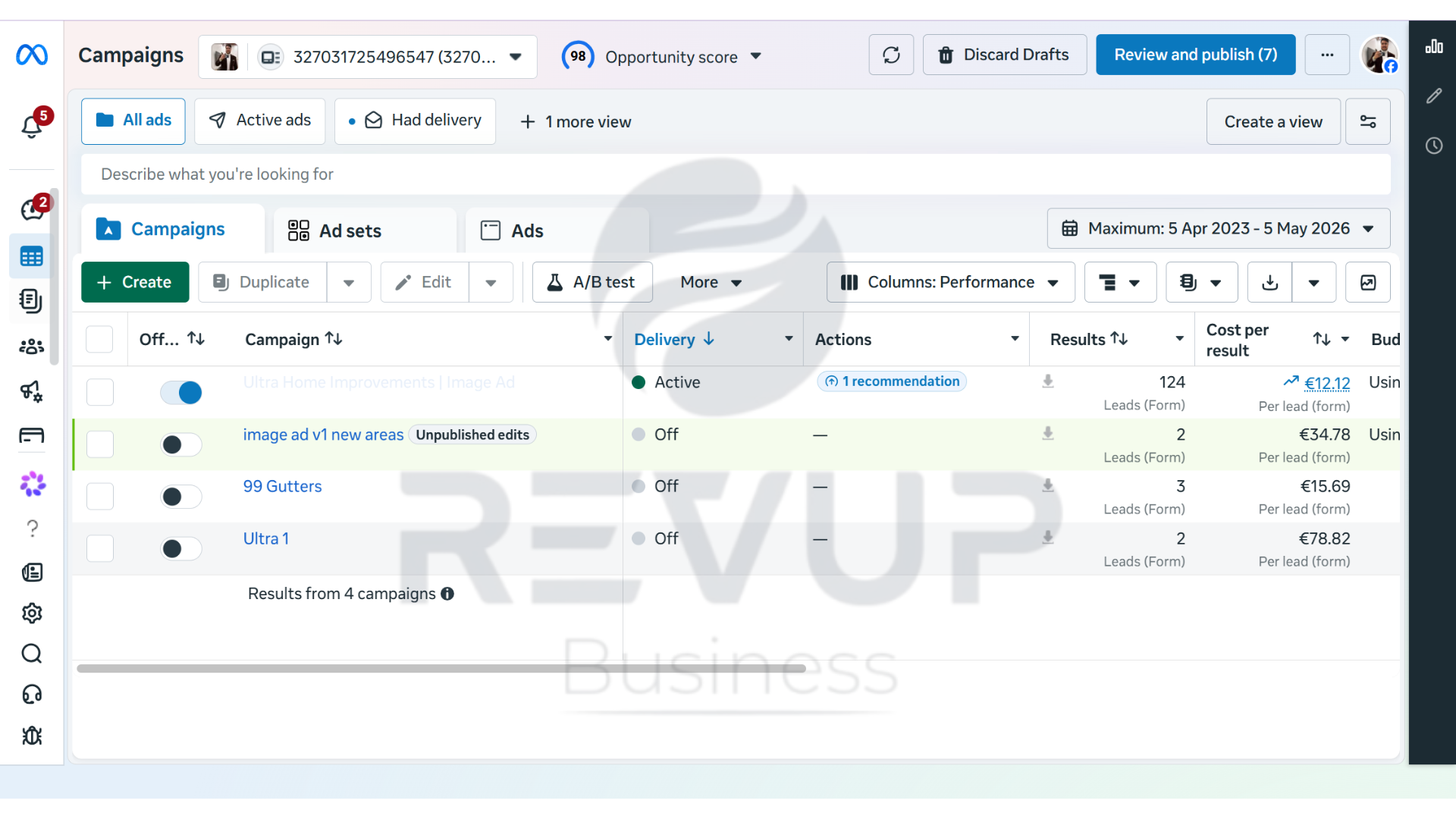Refresh the campaigns data
1456x819 pixels.
tap(891, 55)
